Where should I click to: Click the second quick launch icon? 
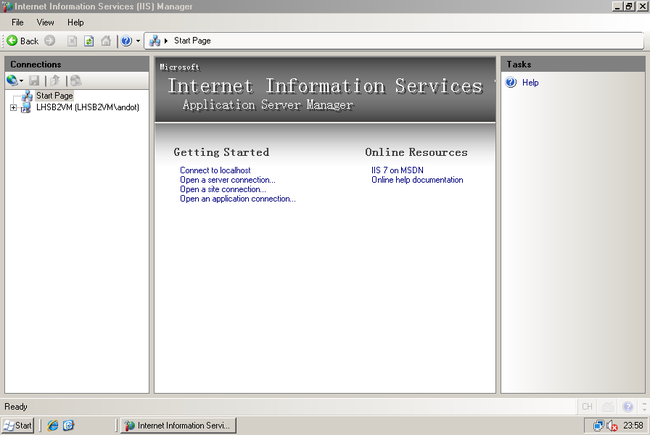click(x=68, y=425)
